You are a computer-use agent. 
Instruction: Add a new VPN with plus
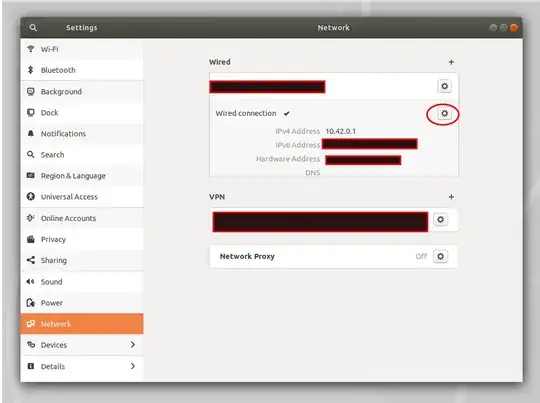point(451,197)
